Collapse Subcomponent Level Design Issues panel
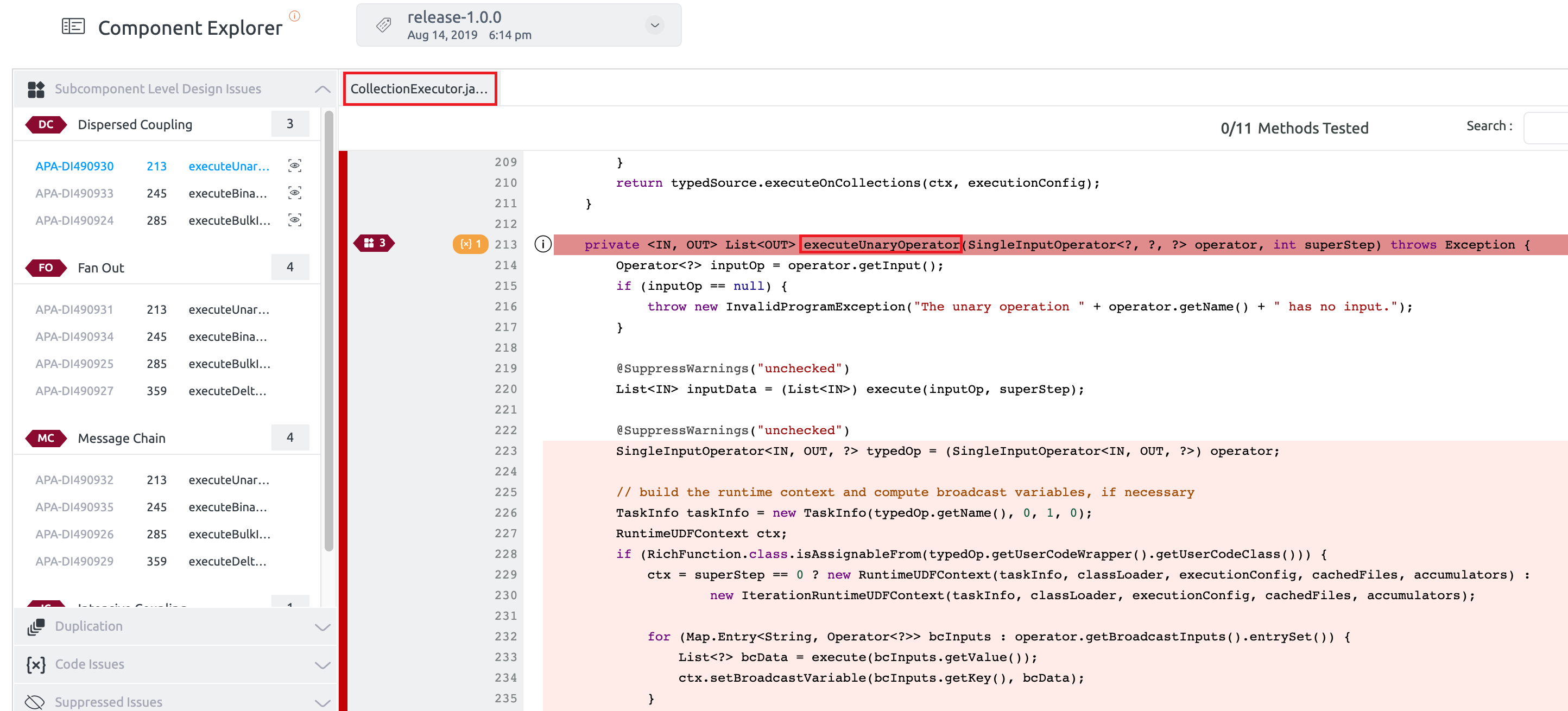This screenshot has height=711, width=1568. coord(323,89)
